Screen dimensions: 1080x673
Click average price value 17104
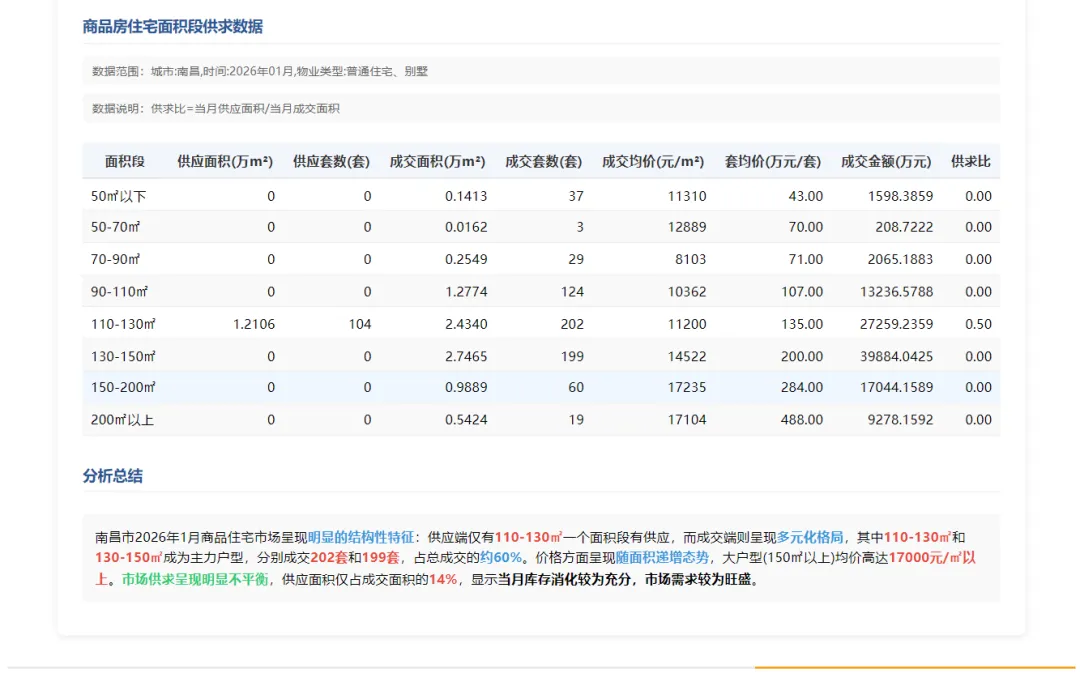(687, 420)
